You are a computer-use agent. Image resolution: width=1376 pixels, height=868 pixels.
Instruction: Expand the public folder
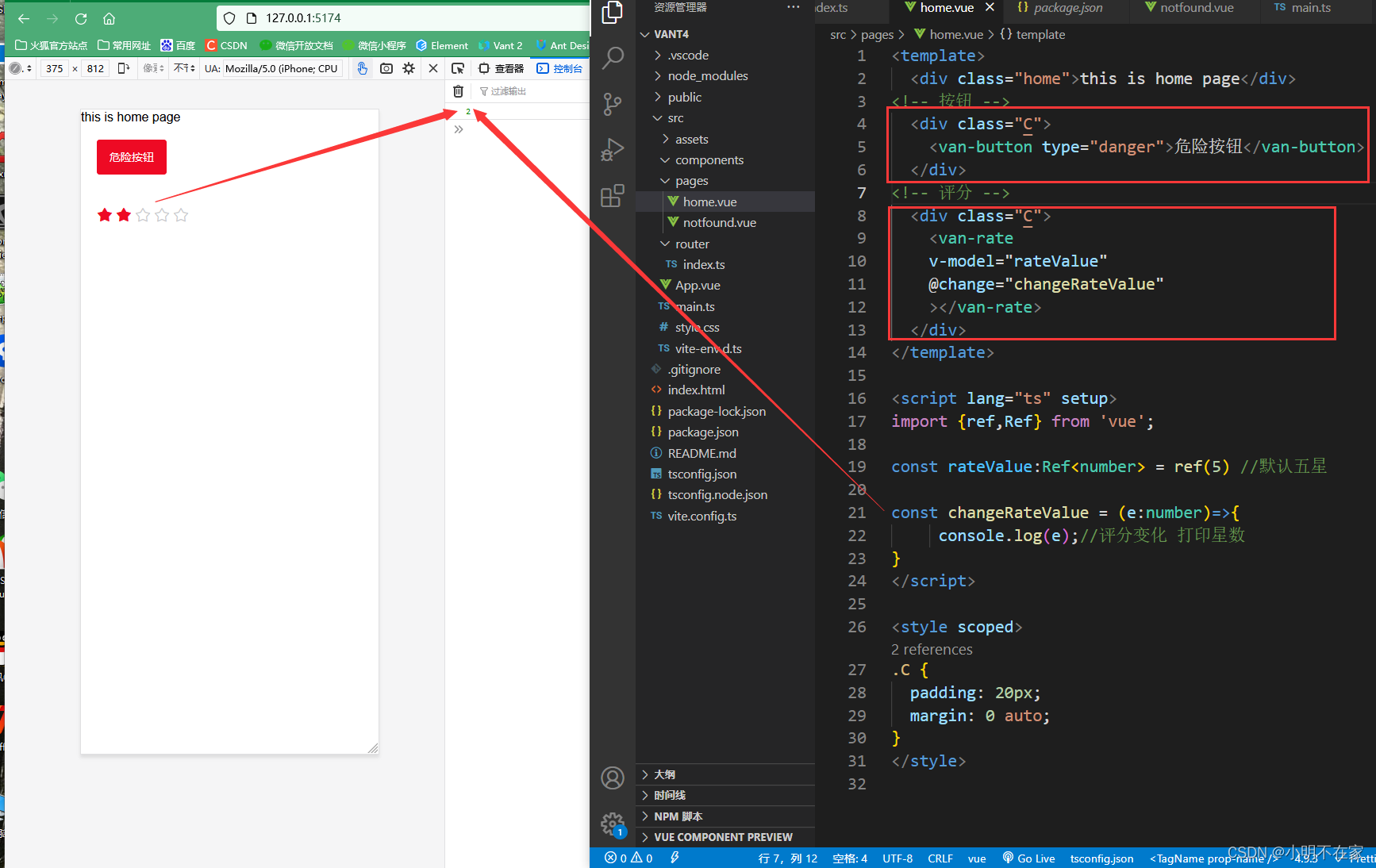point(725,97)
